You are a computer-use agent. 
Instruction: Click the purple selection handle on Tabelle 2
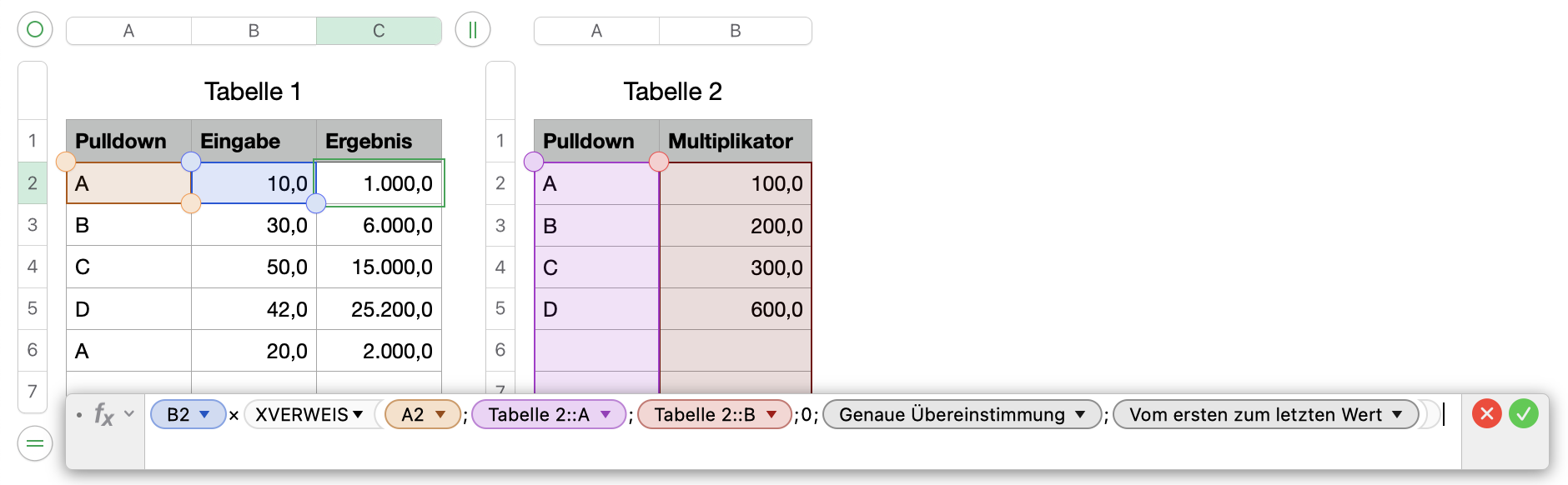pyautogui.click(x=534, y=162)
